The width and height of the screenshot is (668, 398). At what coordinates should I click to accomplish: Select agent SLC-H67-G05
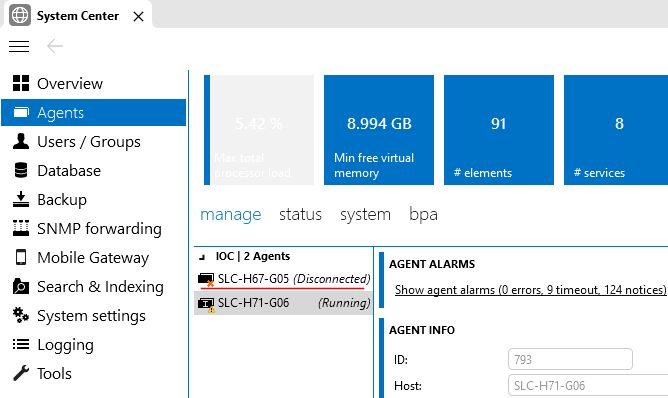283,279
